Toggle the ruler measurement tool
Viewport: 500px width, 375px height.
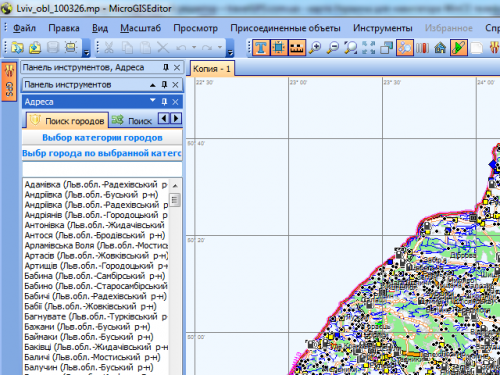tap(297, 48)
